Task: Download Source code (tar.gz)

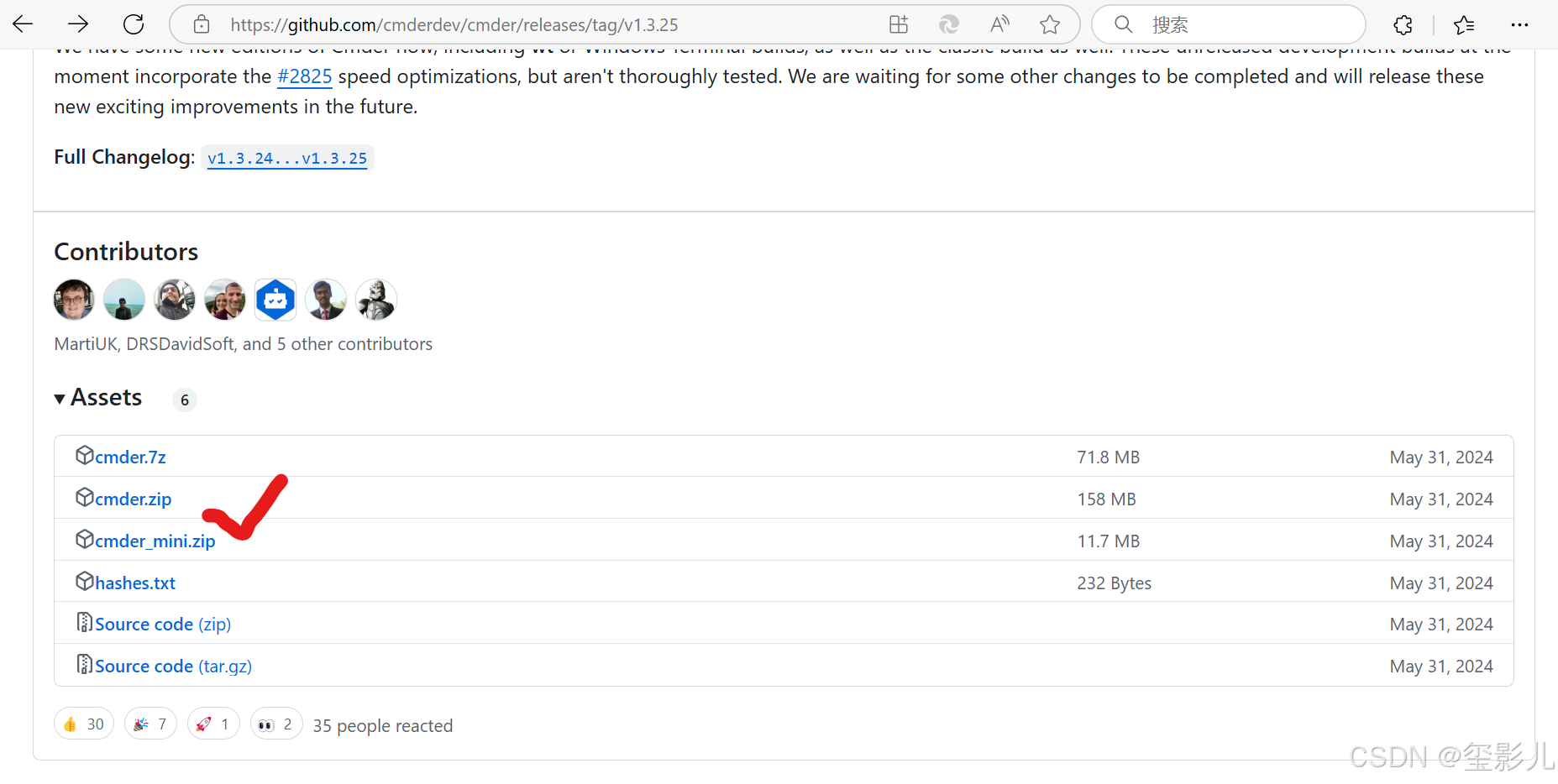Action: [174, 666]
